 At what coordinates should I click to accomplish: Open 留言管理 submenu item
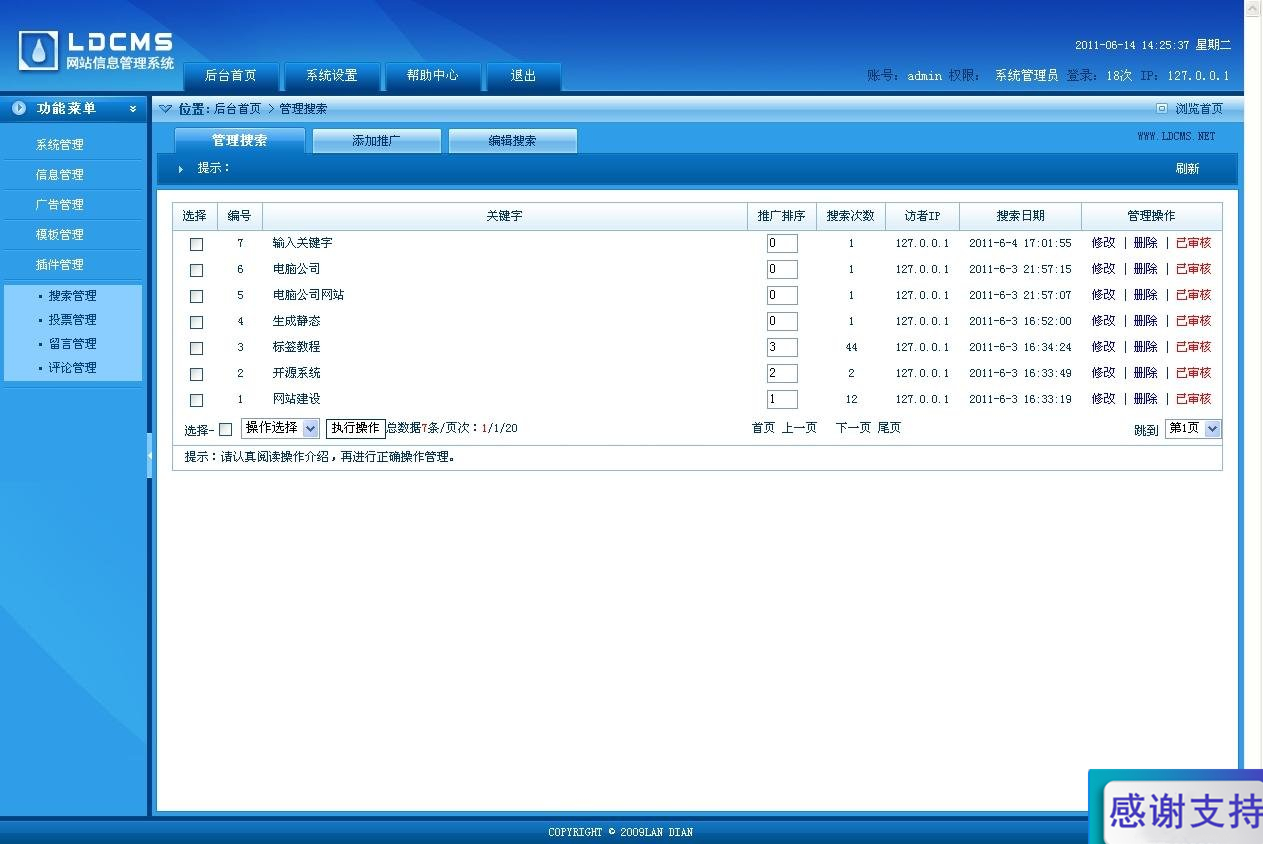[72, 344]
